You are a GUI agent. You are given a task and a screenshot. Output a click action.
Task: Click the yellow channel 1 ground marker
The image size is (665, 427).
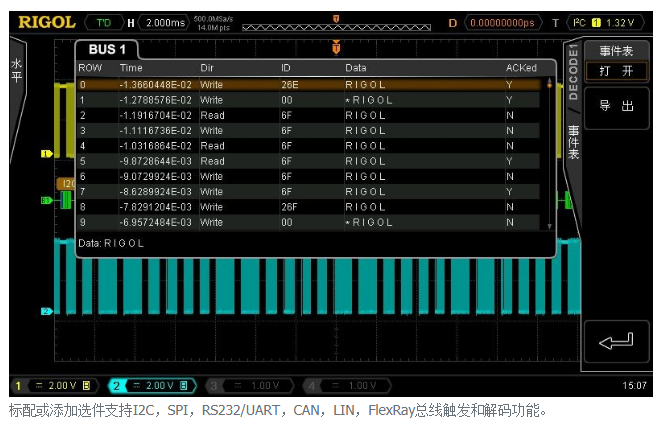46,154
